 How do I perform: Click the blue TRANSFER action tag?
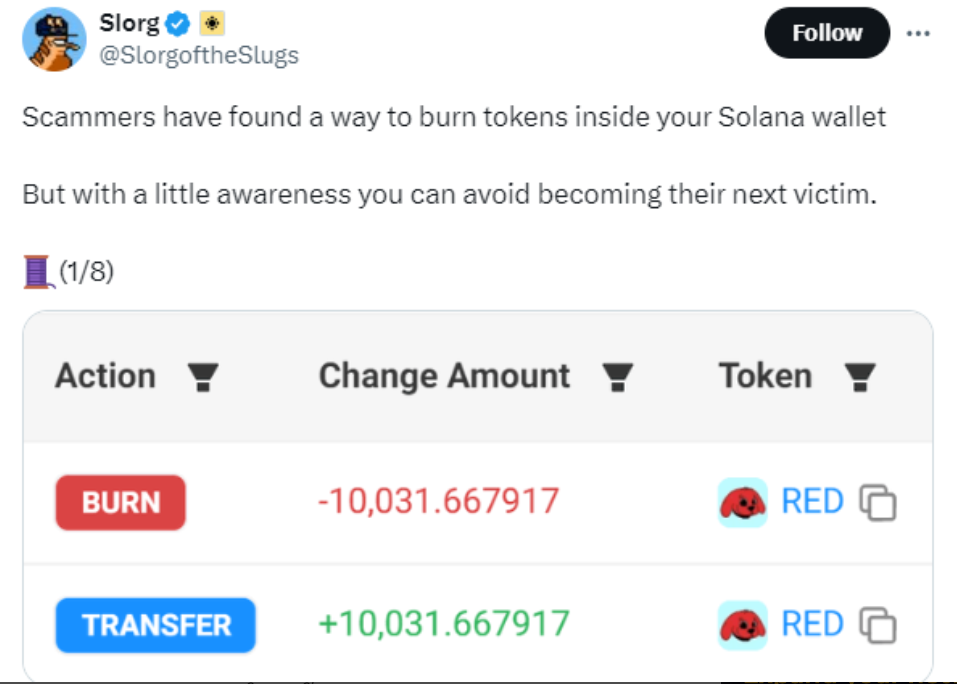tap(156, 625)
